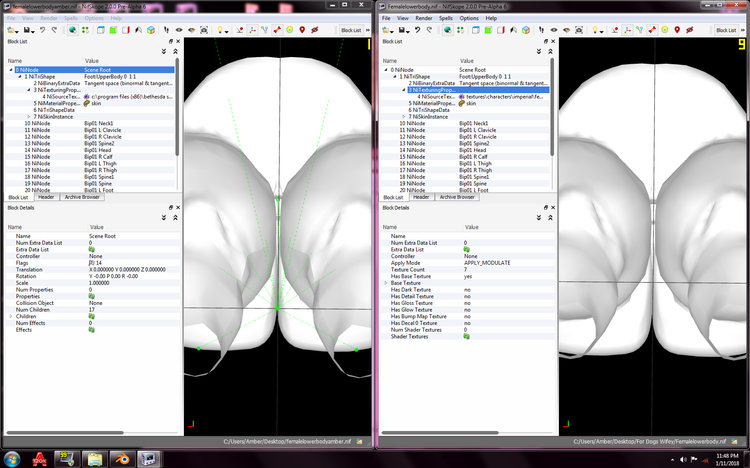750x468 pixels.
Task: Toggle show axes icon in right window
Action: point(627,30)
